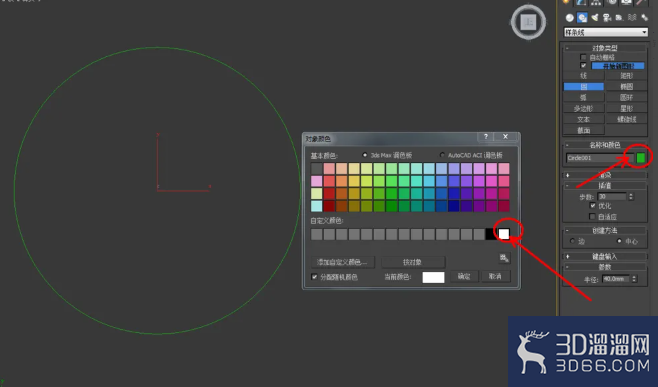Collapse the 创建方法 rollout

605,230
